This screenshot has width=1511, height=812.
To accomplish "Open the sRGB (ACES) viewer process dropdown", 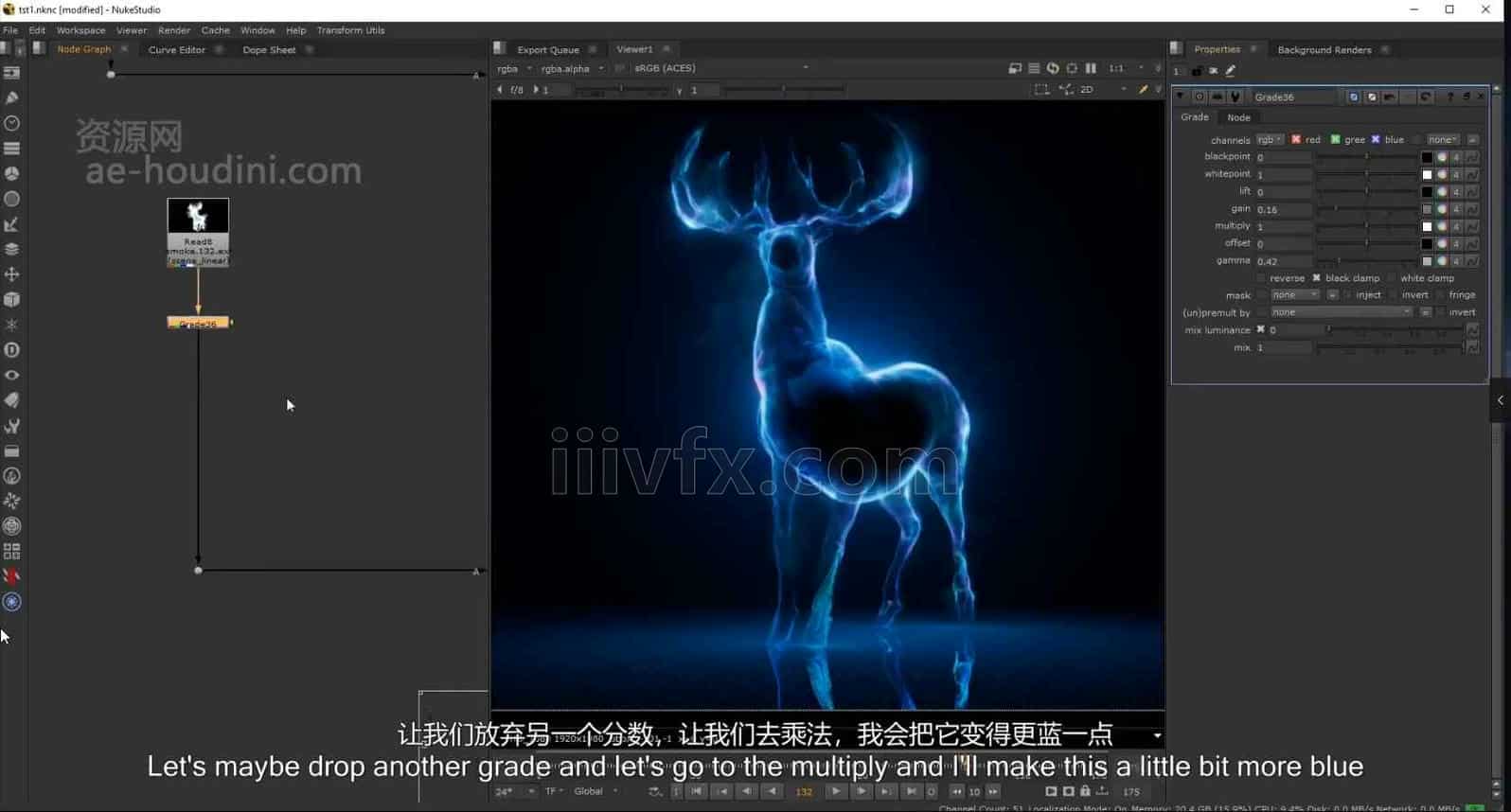I will tap(721, 68).
